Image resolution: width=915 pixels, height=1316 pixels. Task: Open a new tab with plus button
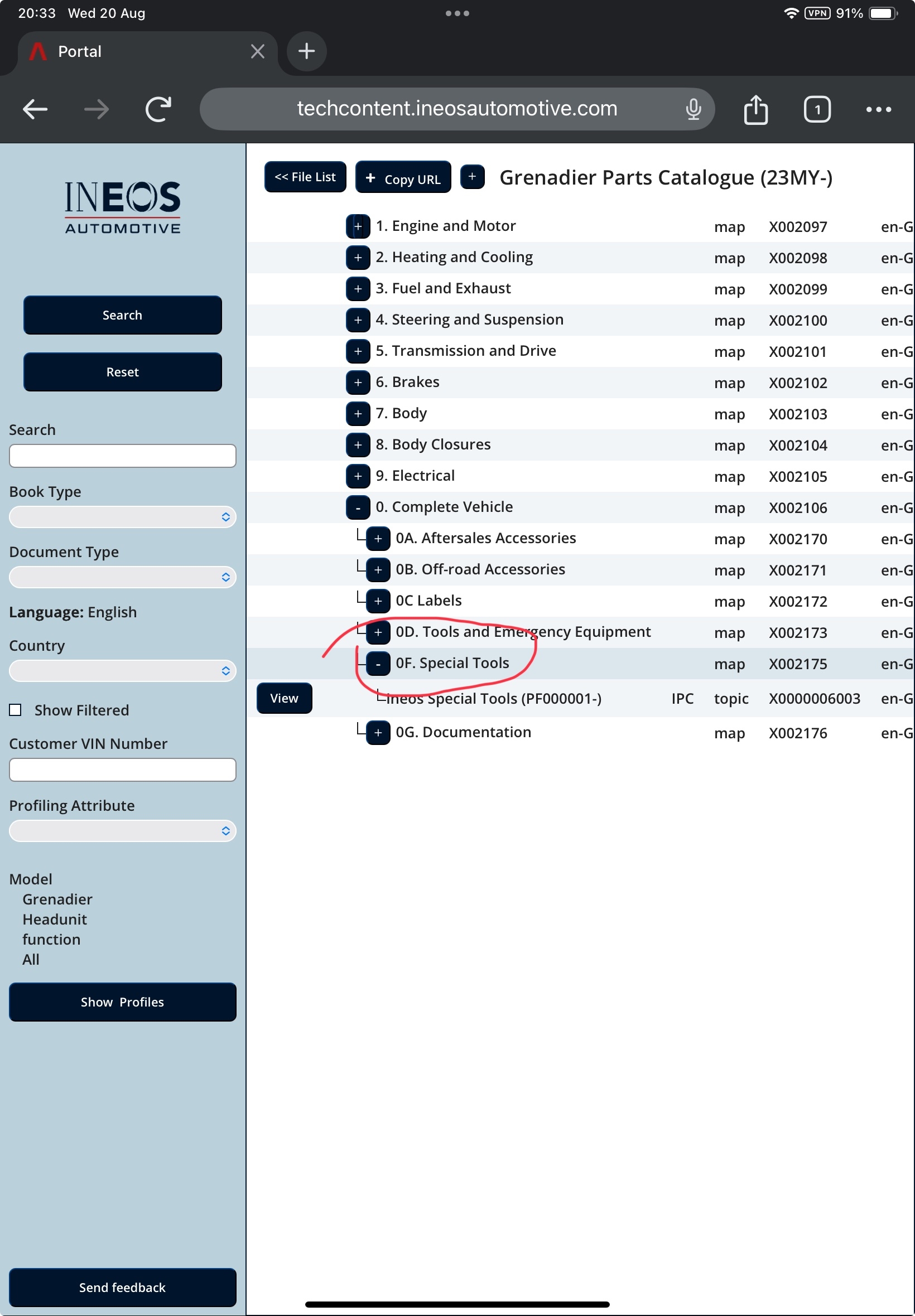(307, 51)
